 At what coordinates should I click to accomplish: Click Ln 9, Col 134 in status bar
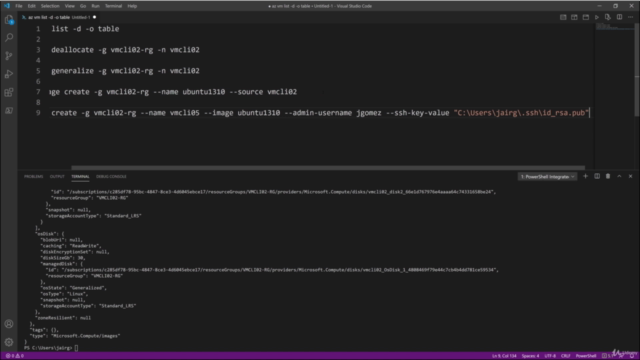click(x=504, y=356)
